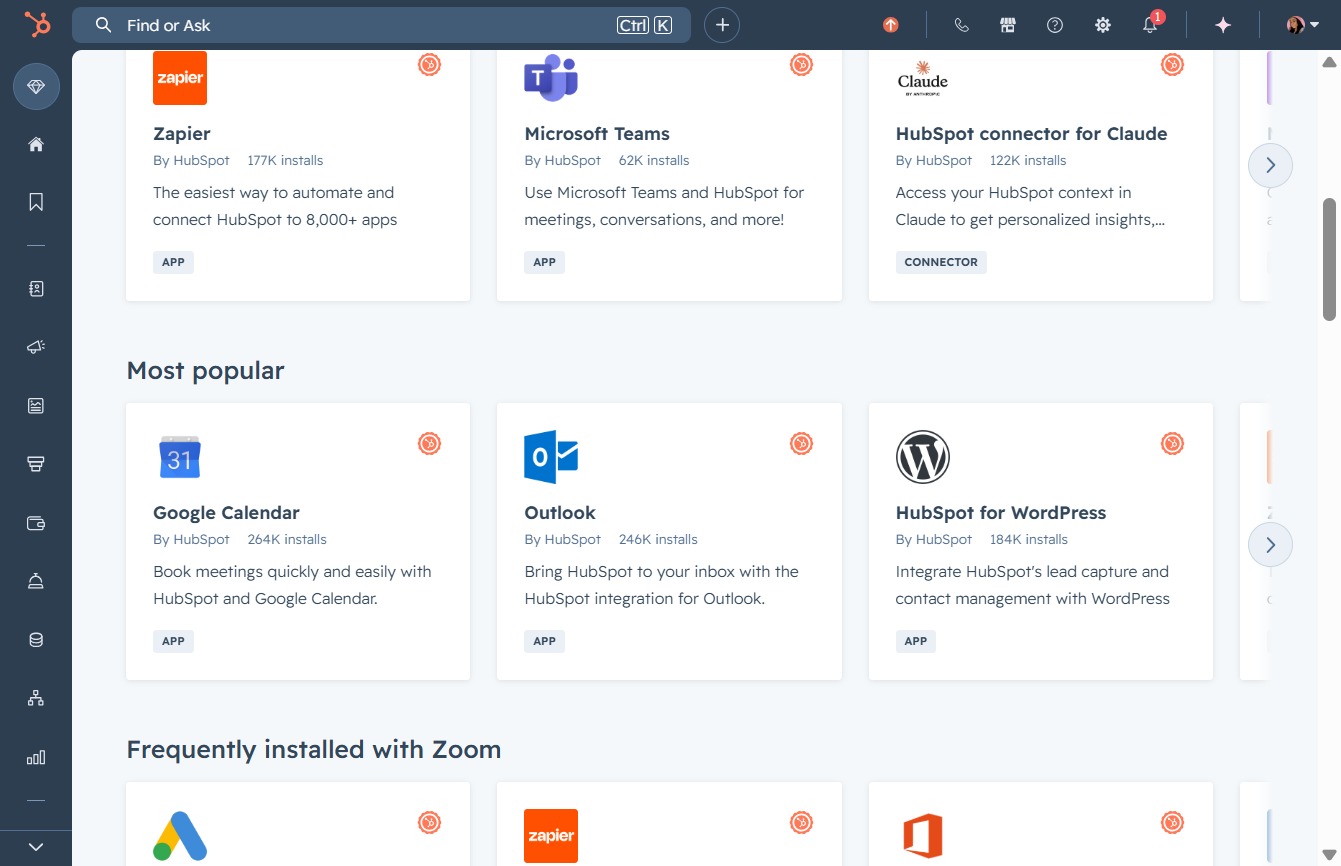Open the help question mark icon
Image resolution: width=1341 pixels, height=866 pixels.
pyautogui.click(x=1055, y=25)
